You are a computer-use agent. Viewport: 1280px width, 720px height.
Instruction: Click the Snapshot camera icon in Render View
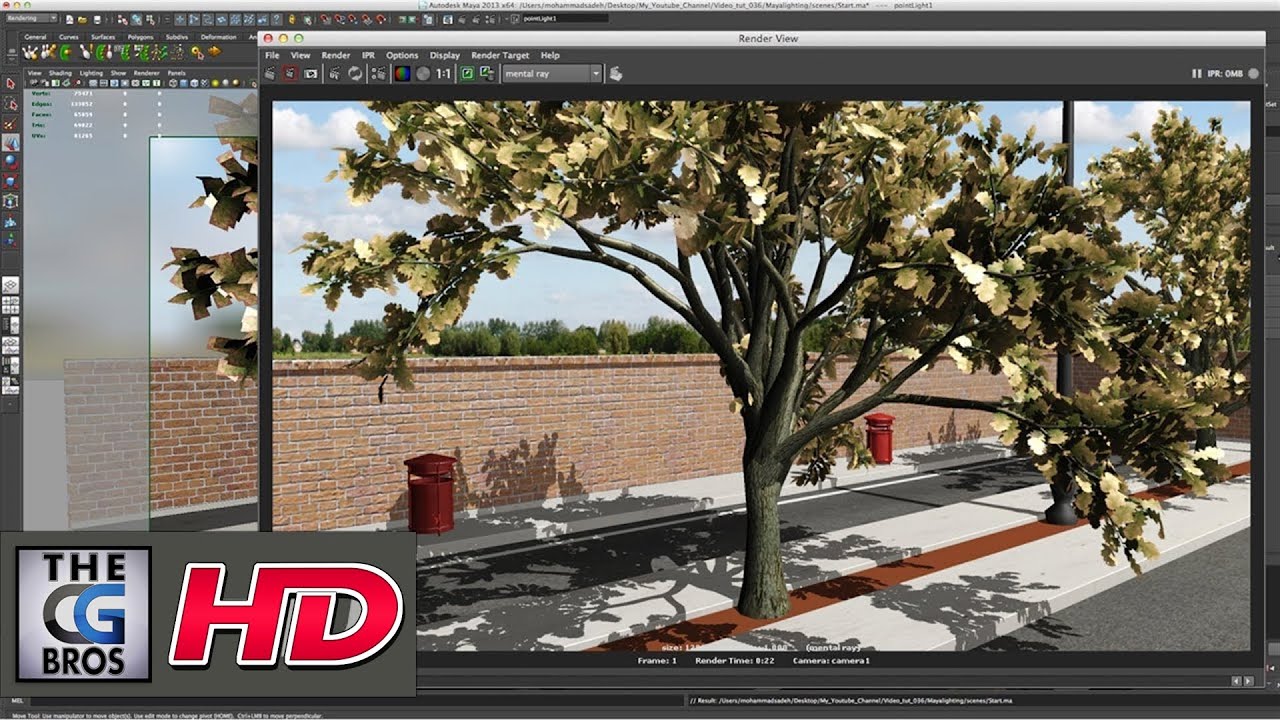[x=311, y=73]
